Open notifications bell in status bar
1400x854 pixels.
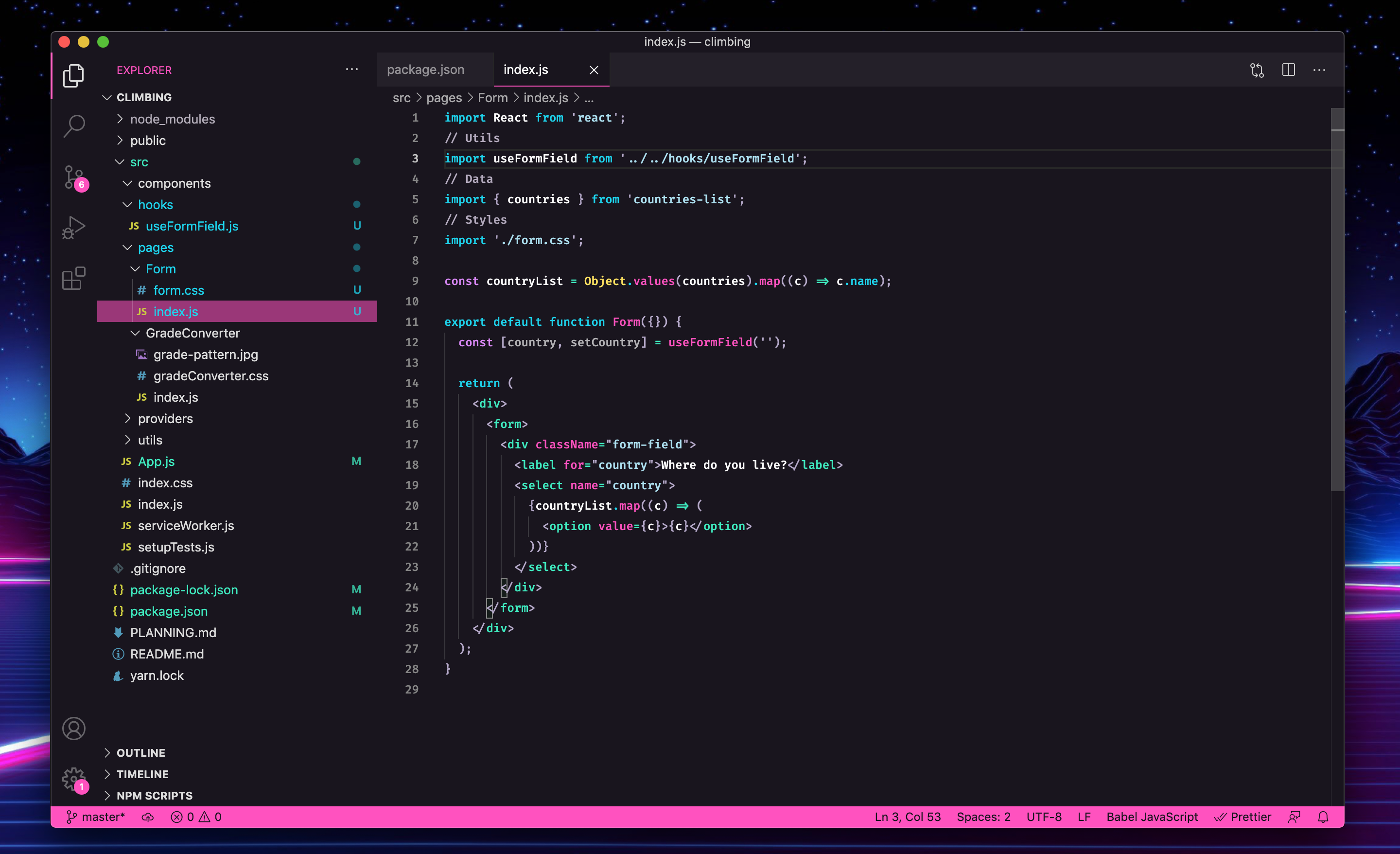click(x=1323, y=817)
